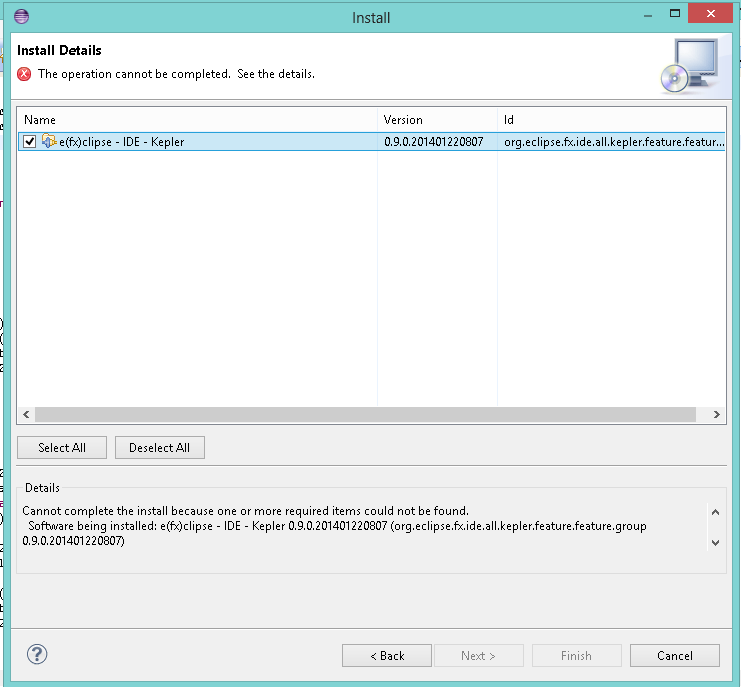
Task: Click the Cancel button
Action: [675, 656]
